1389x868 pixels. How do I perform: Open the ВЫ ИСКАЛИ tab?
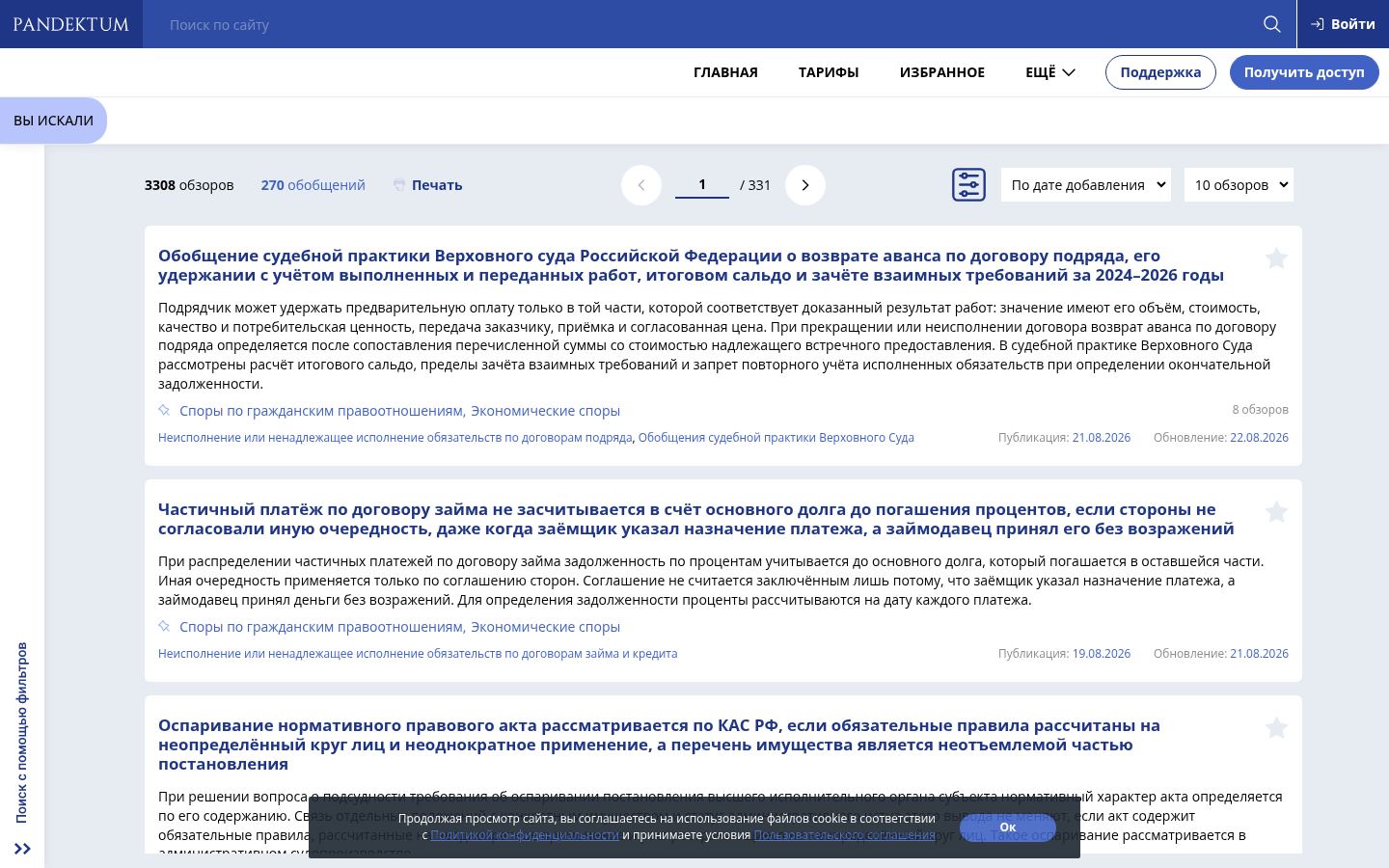click(x=53, y=121)
